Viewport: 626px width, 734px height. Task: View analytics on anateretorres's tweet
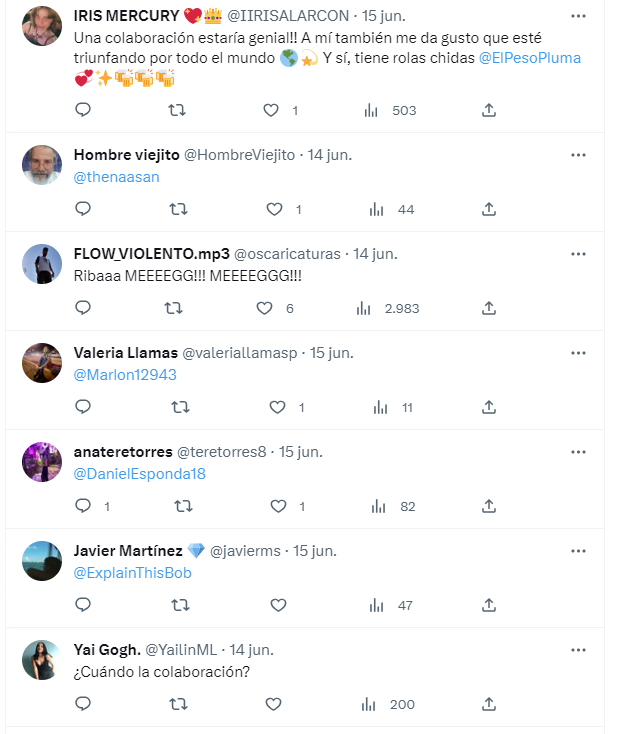379,506
